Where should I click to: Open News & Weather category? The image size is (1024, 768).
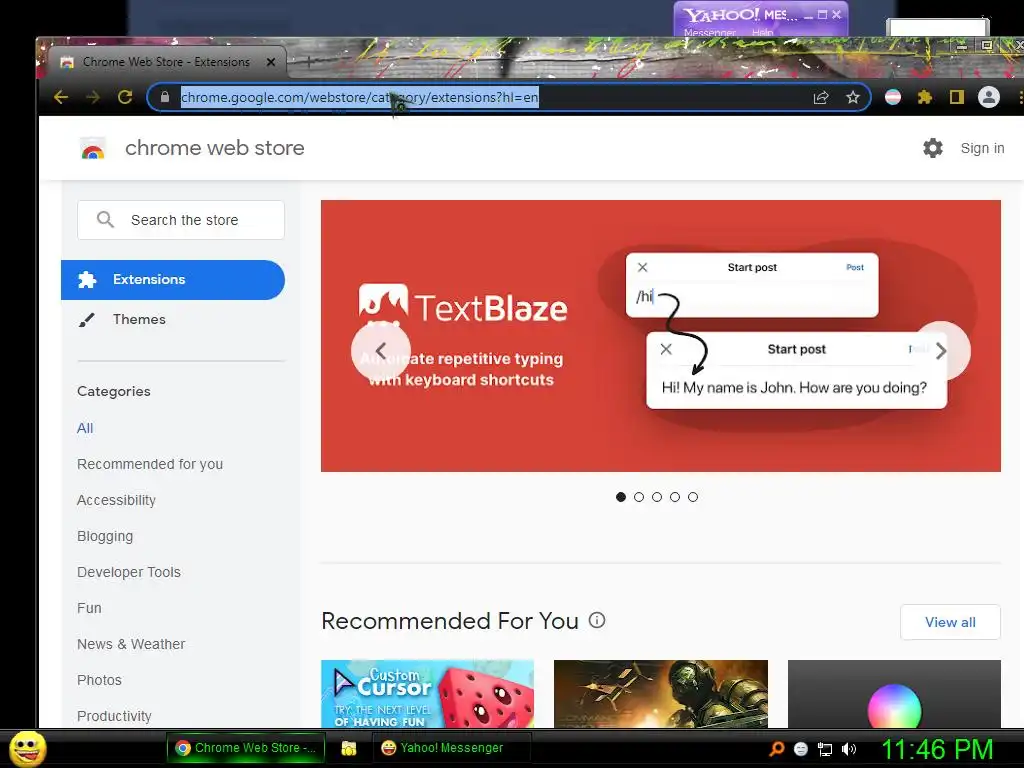click(131, 644)
